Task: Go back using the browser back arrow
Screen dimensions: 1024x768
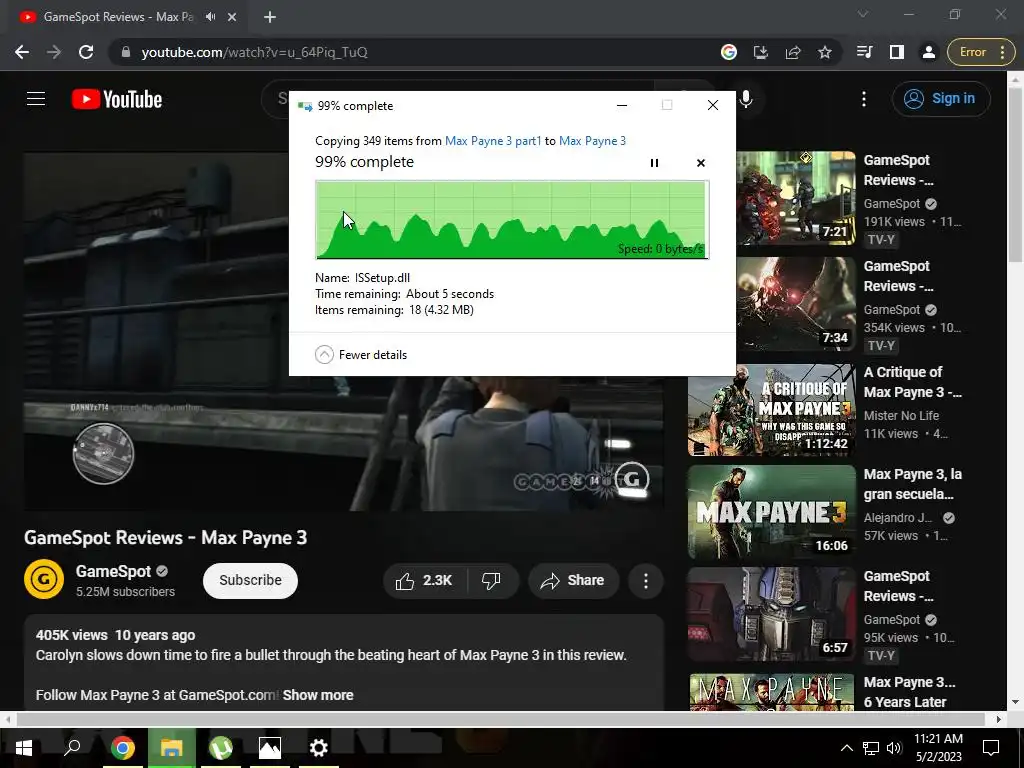Action: tap(22, 52)
